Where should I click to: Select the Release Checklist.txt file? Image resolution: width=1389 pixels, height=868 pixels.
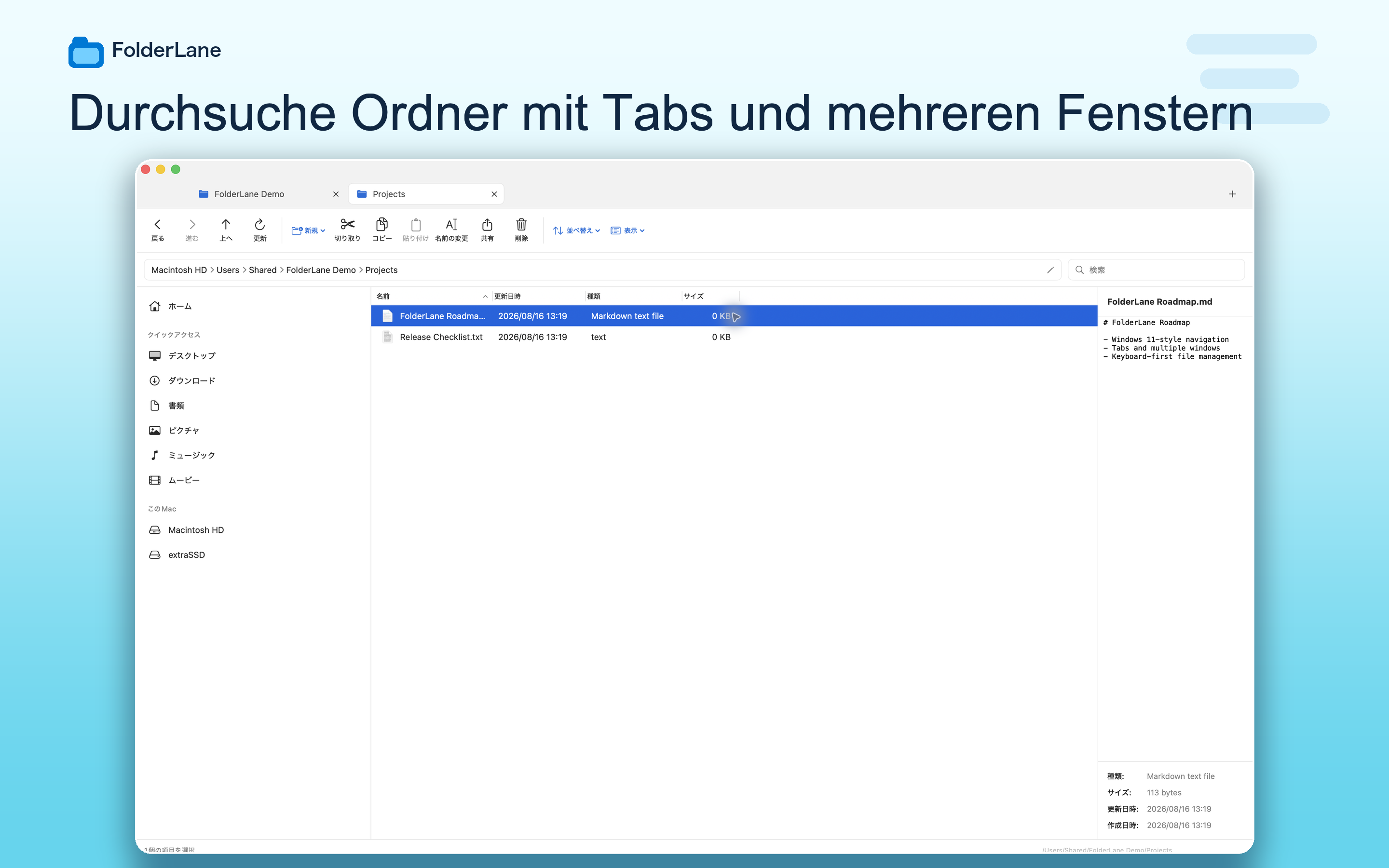(x=734, y=337)
